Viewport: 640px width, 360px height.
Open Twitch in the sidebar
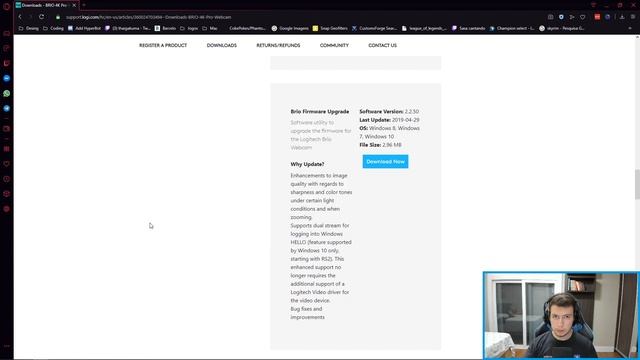7,63
